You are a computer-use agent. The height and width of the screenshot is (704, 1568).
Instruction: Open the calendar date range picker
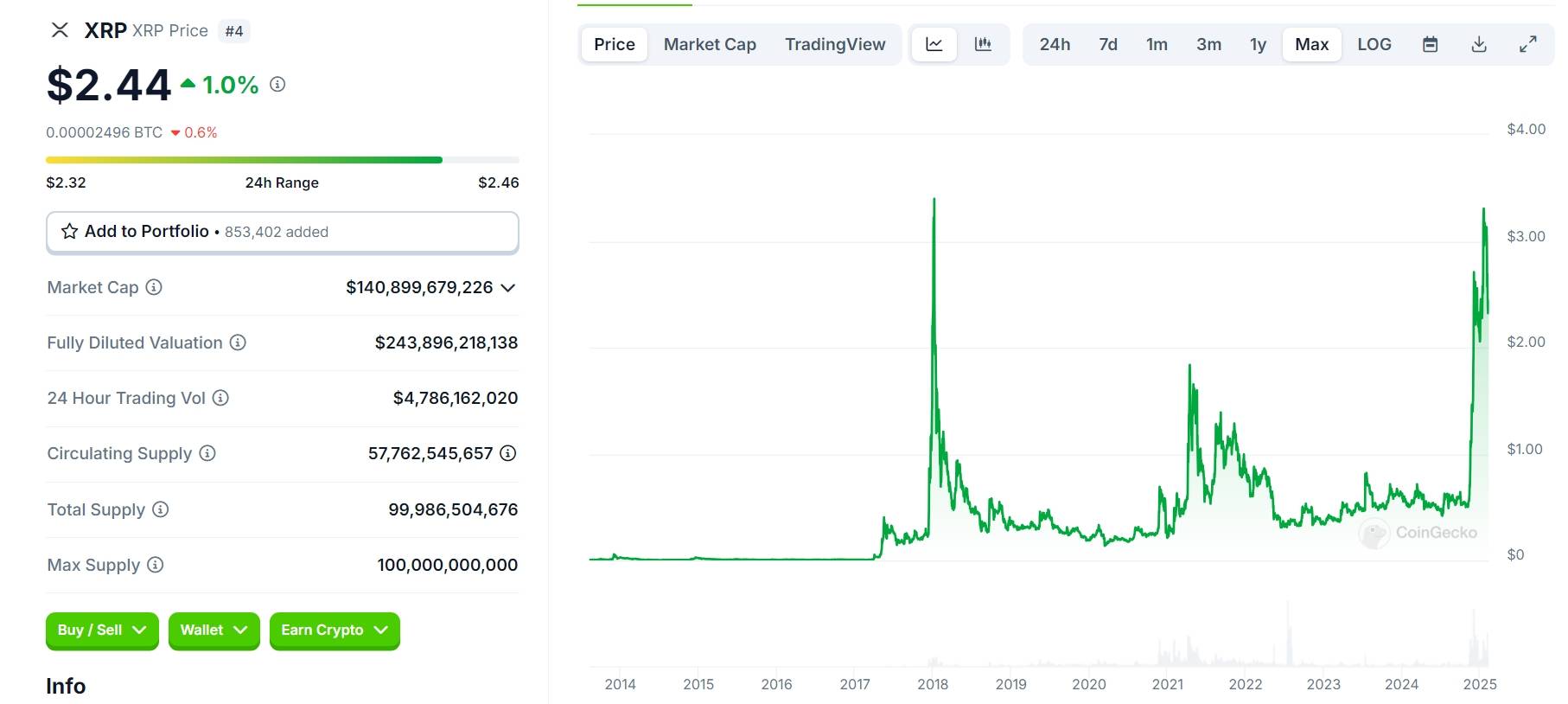pyautogui.click(x=1431, y=44)
